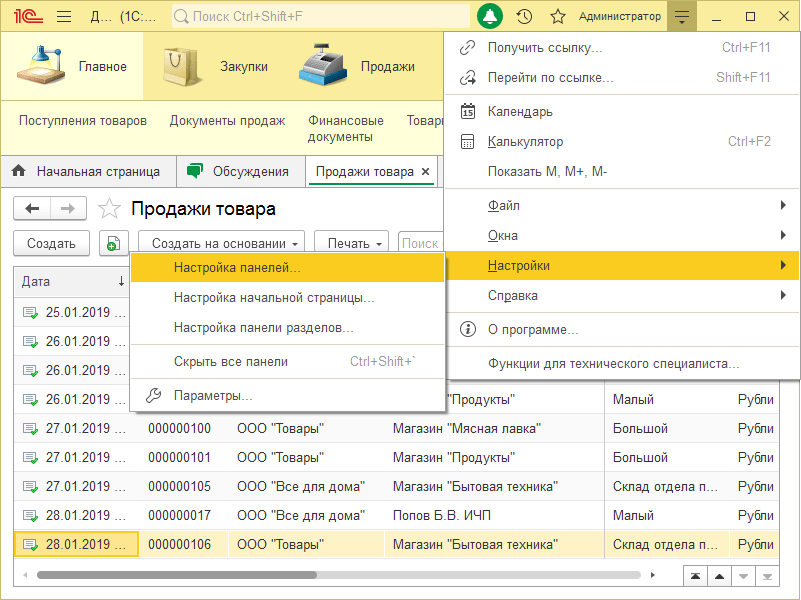
Task: Expand Создать на основании dropdown
Action: pos(221,243)
